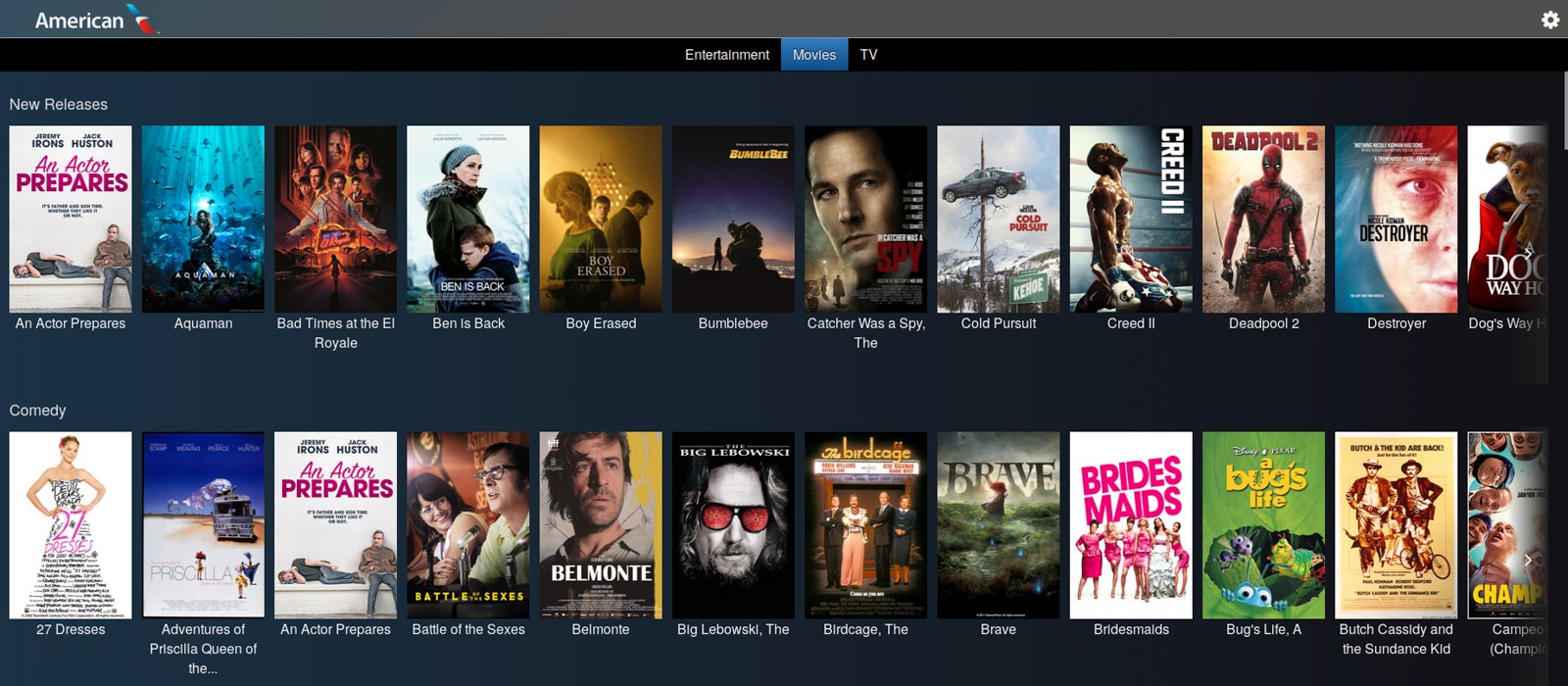Click the 27 Dresses title link

tap(71, 629)
